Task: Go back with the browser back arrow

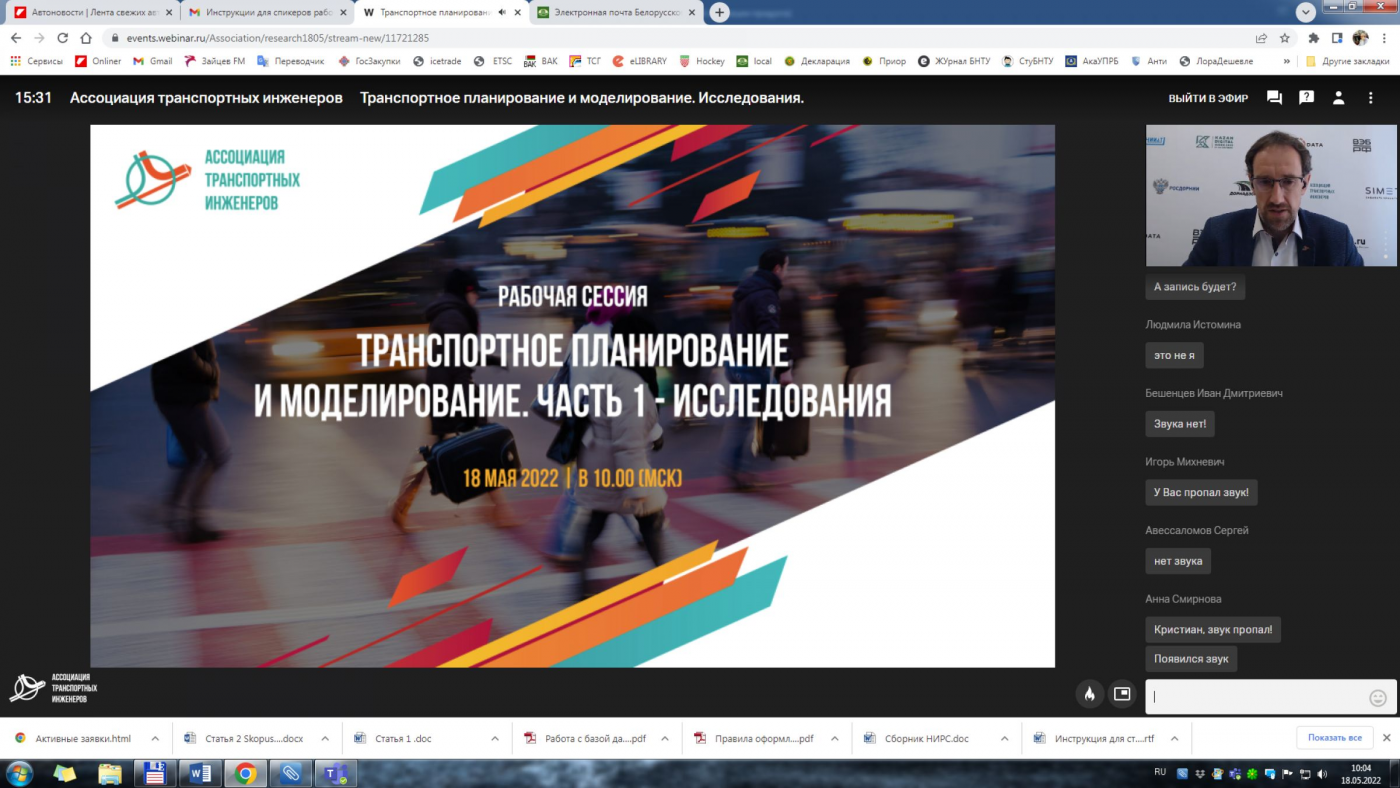Action: point(16,38)
